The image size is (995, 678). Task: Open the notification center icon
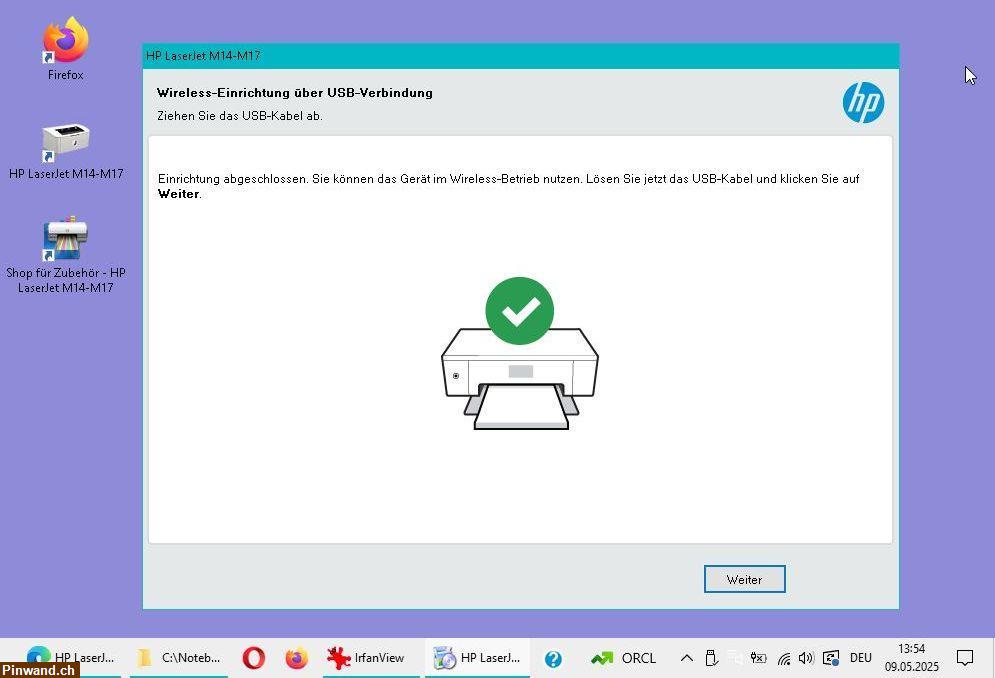pos(965,658)
